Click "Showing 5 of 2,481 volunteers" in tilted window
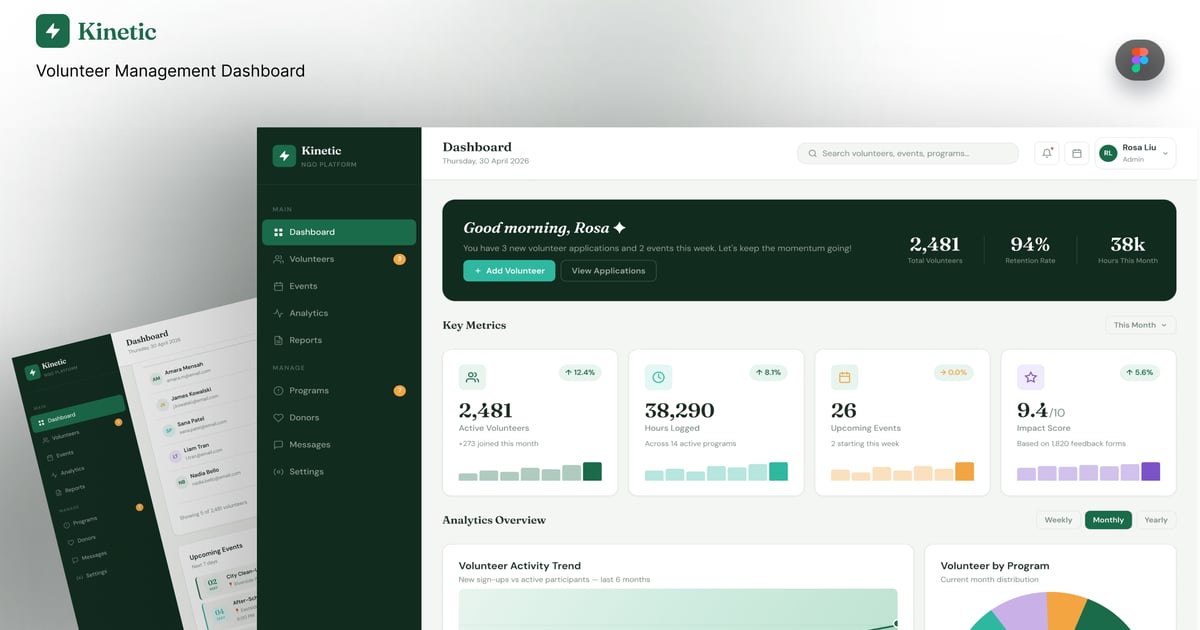 click(213, 512)
